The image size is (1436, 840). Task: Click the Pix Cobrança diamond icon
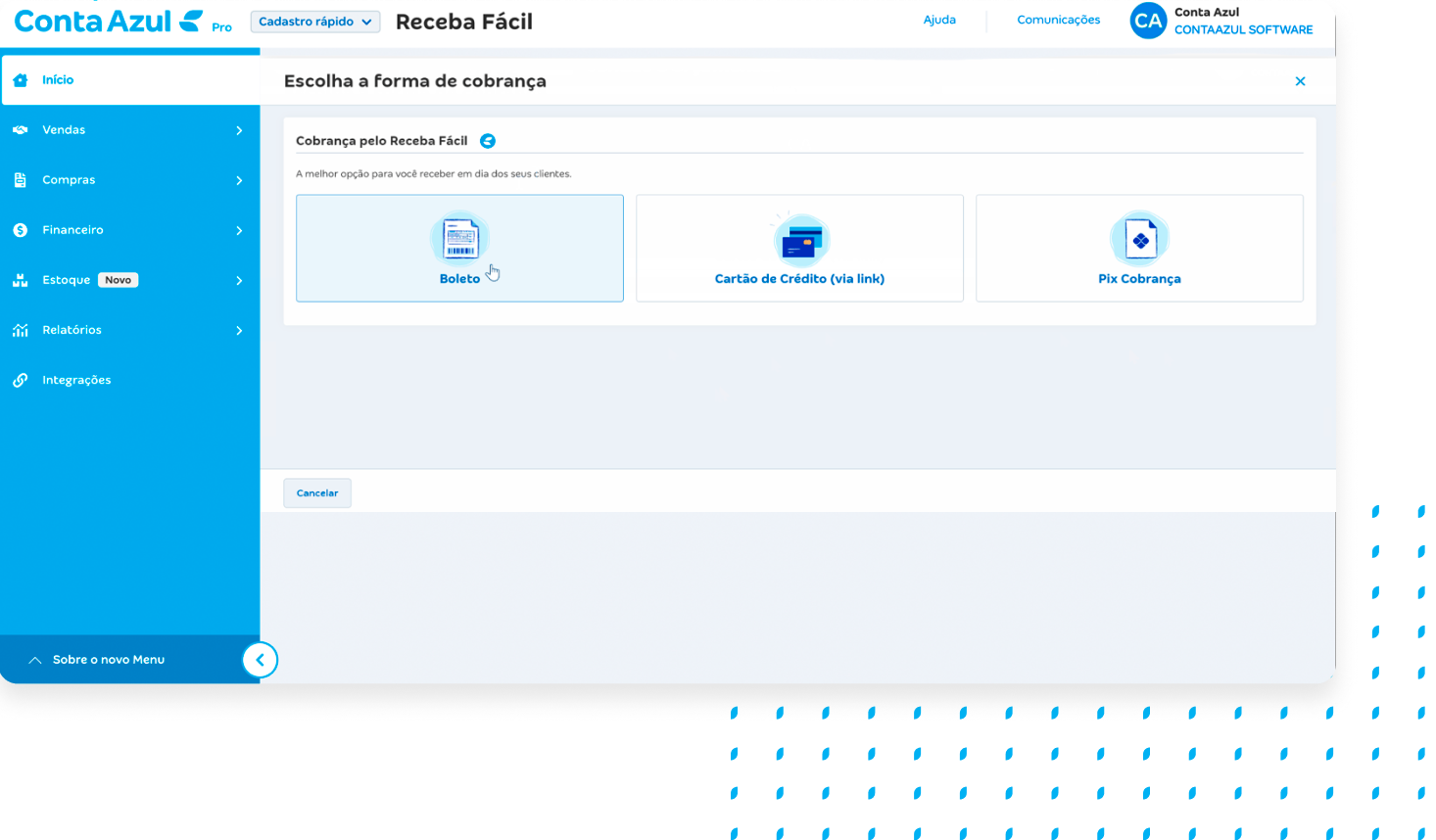pos(1140,238)
